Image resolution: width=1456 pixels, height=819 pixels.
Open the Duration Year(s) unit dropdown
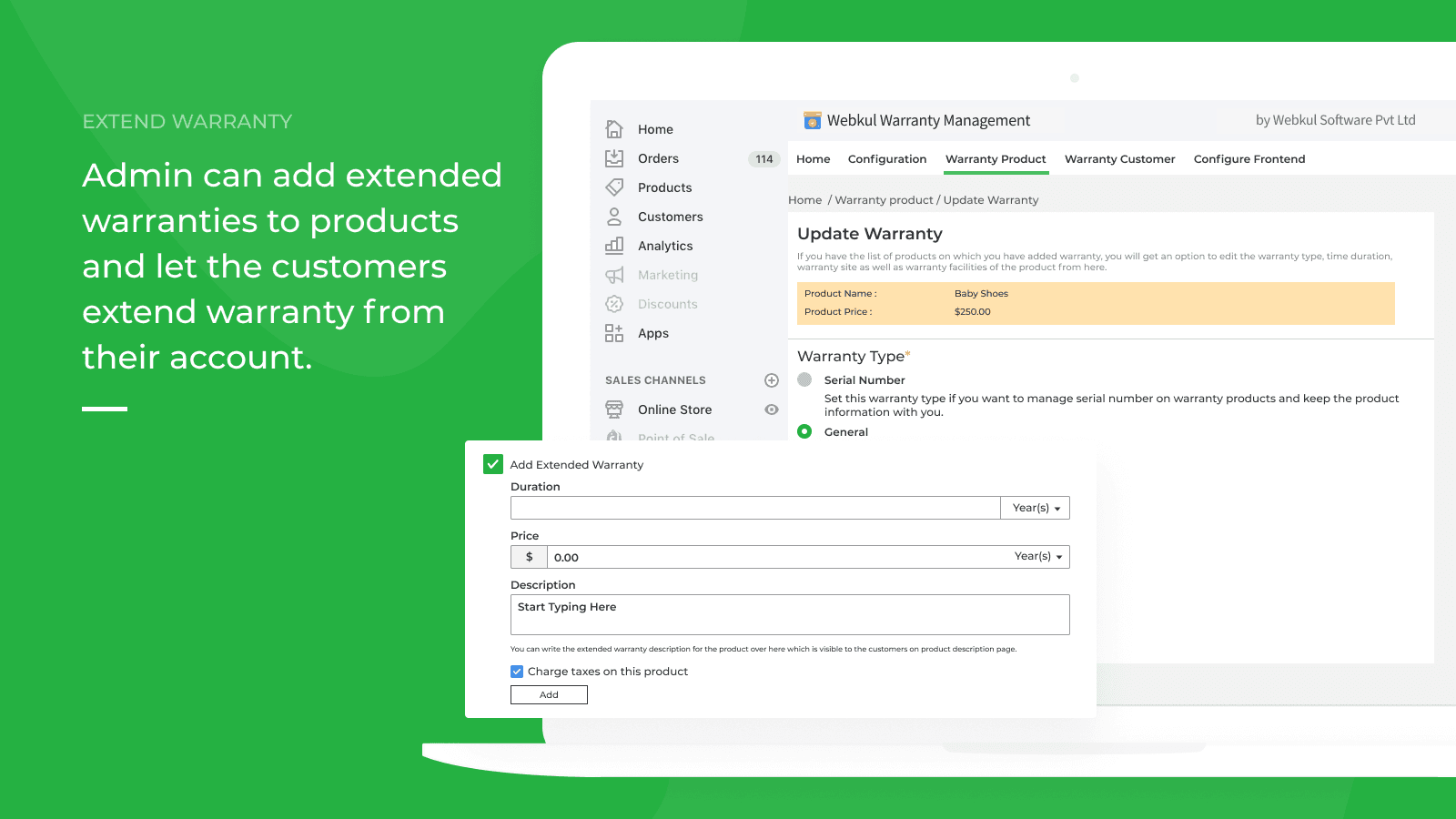tap(1036, 508)
